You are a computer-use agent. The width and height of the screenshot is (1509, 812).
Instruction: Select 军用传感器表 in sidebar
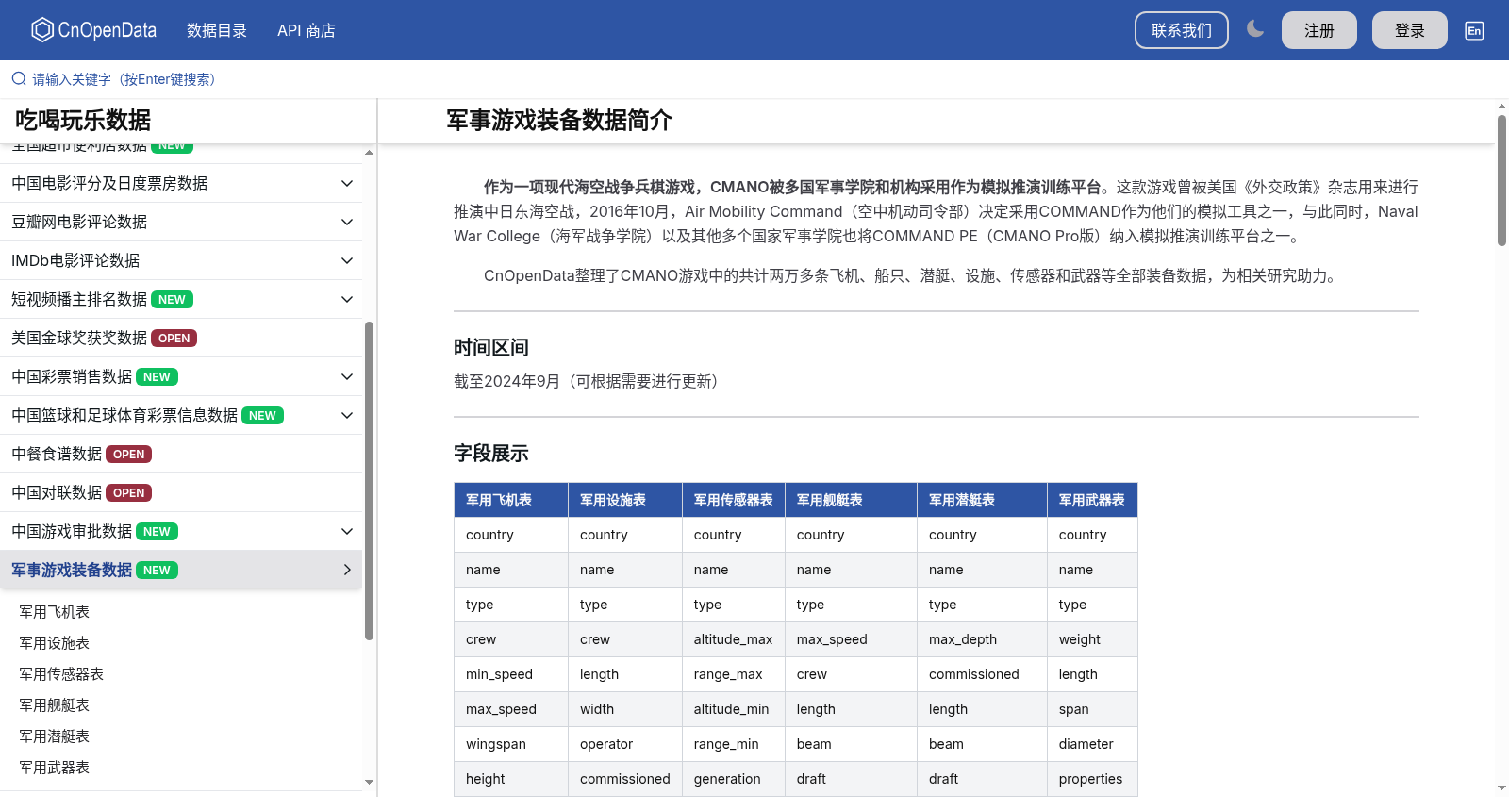61,674
